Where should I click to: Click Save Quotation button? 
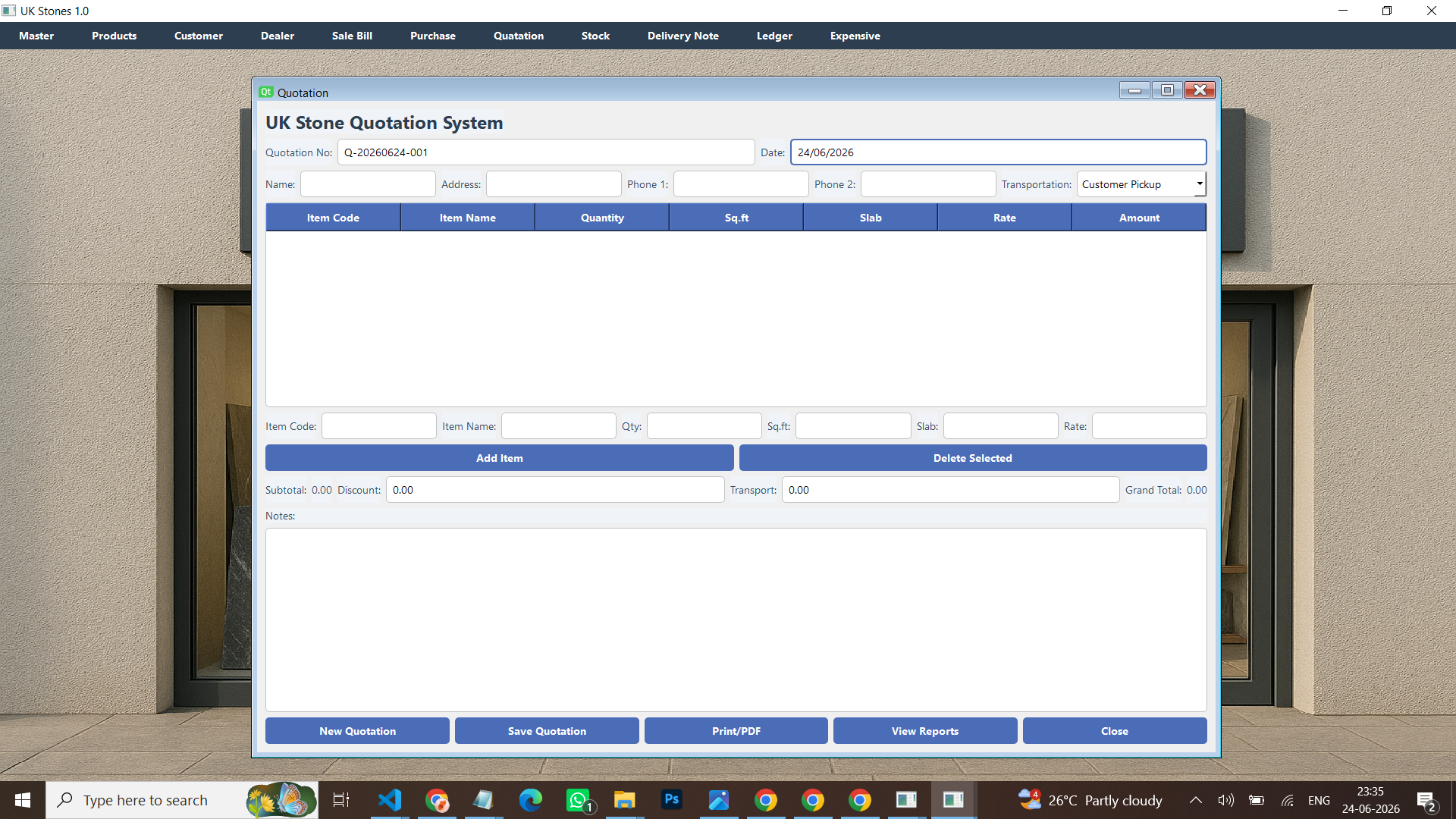point(547,731)
